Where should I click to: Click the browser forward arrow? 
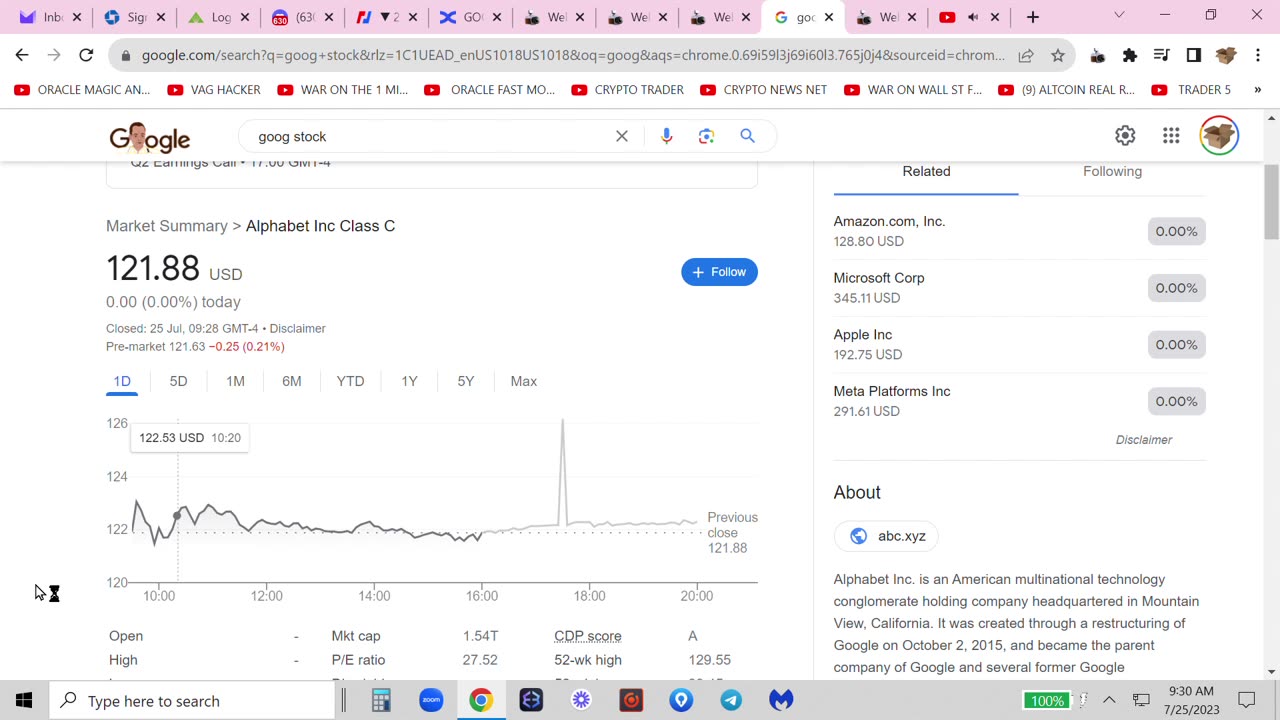tap(54, 55)
